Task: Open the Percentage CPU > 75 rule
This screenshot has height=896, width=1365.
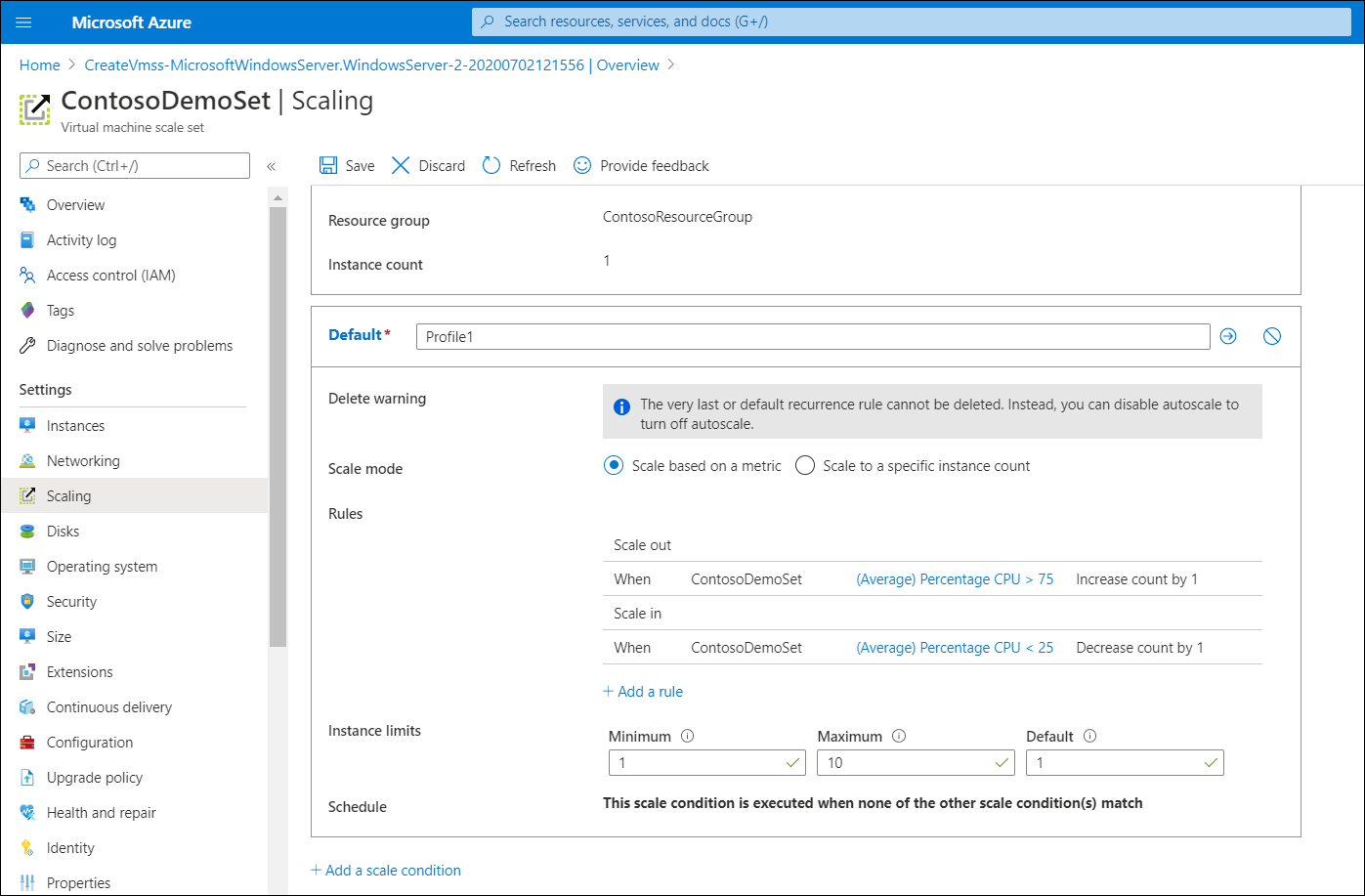Action: 955,578
